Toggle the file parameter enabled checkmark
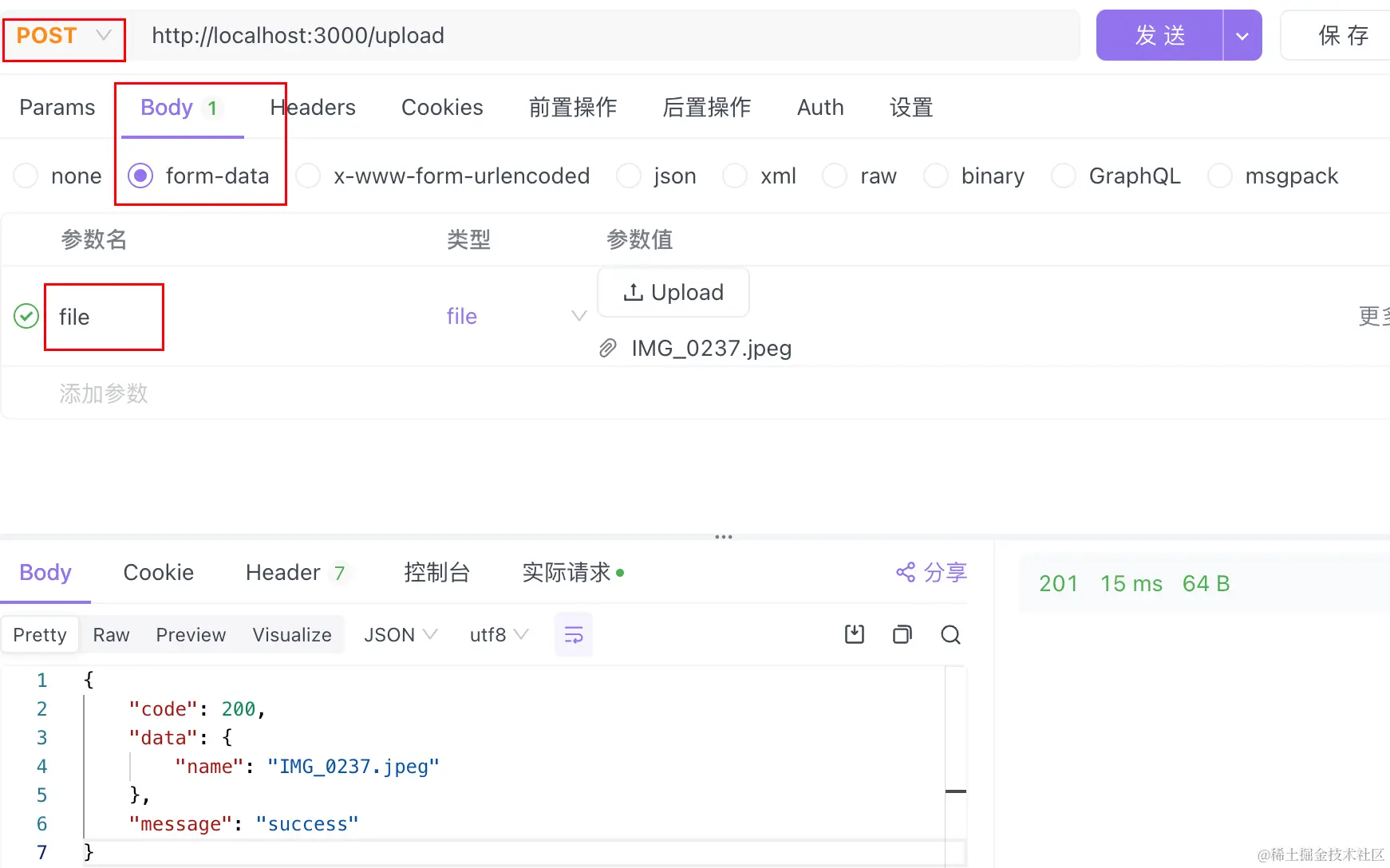This screenshot has width=1390, height=868. pos(26,316)
